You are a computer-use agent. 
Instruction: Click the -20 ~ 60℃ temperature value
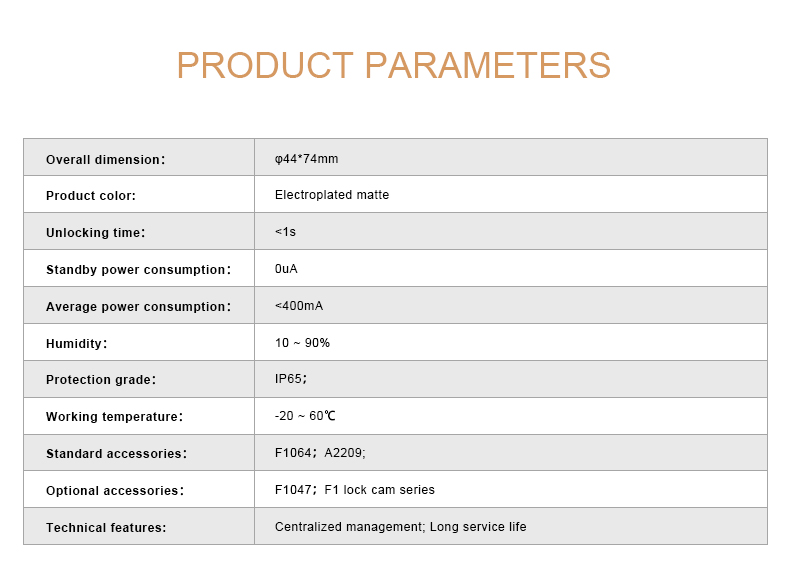coord(305,416)
